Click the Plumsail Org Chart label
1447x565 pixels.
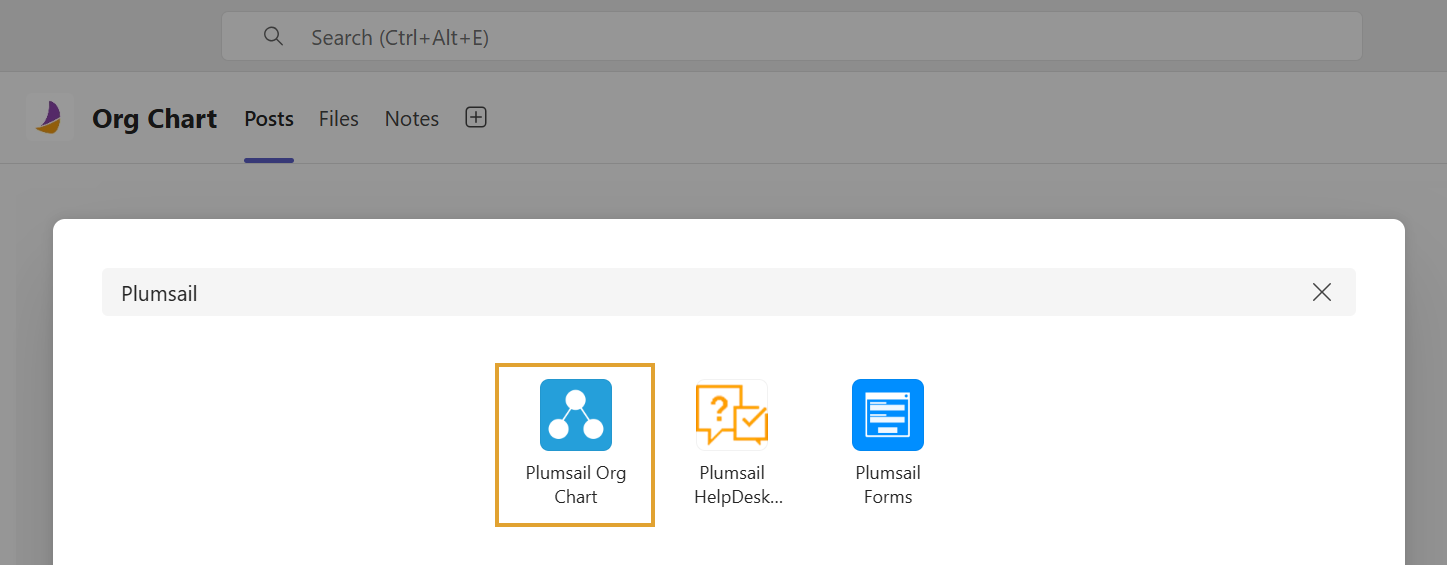(576, 485)
